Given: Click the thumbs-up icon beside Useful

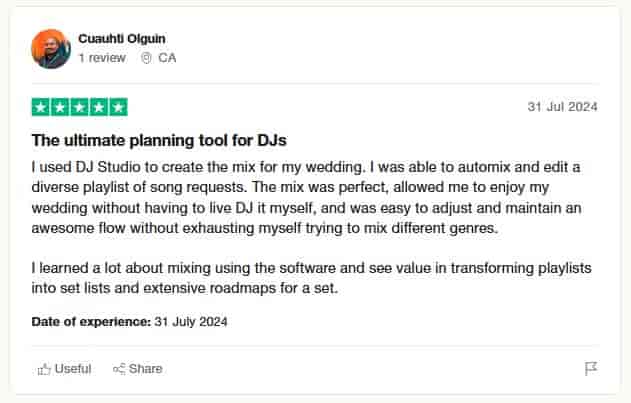Looking at the screenshot, I should (x=43, y=369).
